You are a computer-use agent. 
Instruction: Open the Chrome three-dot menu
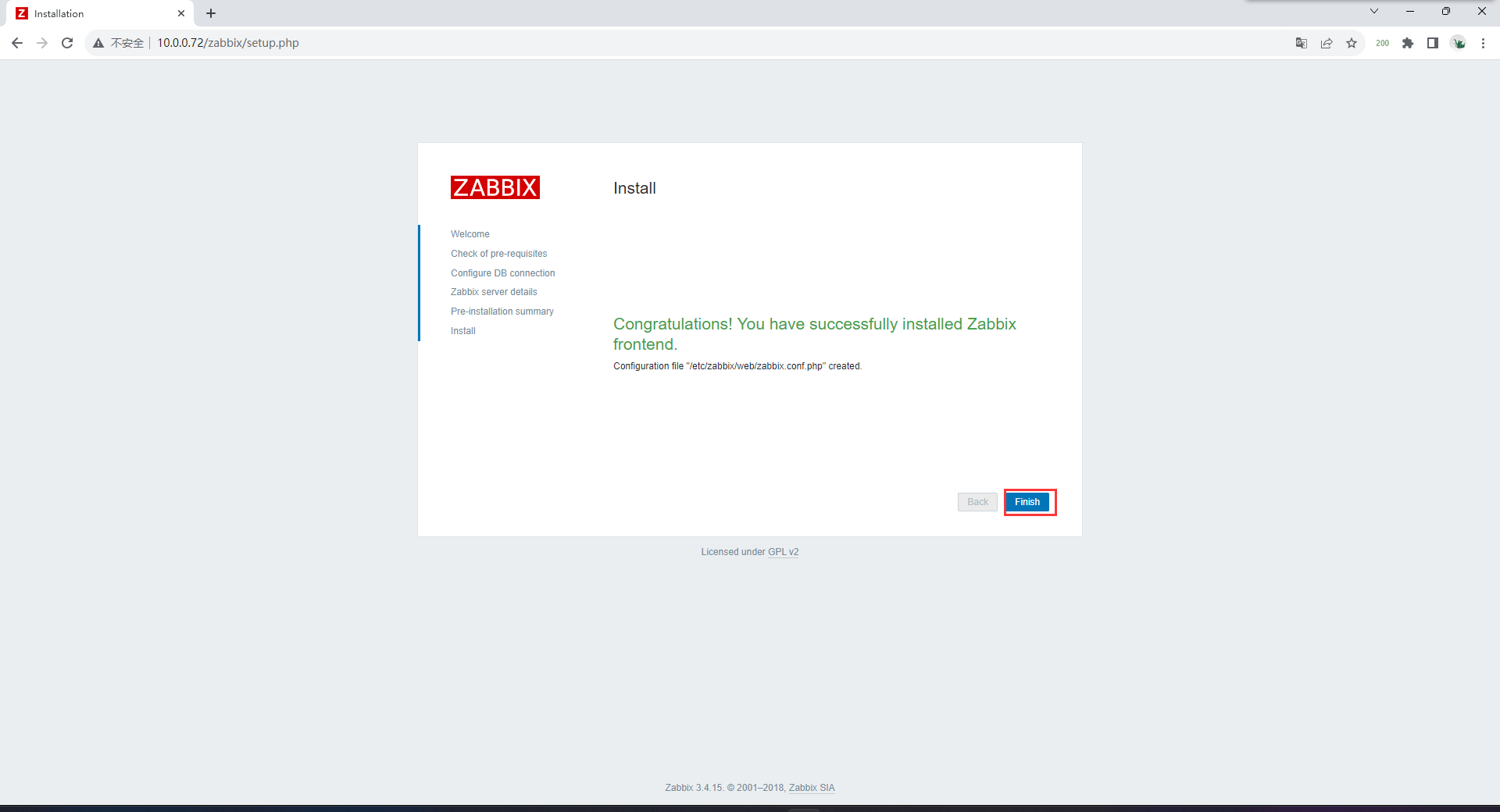pyautogui.click(x=1483, y=43)
